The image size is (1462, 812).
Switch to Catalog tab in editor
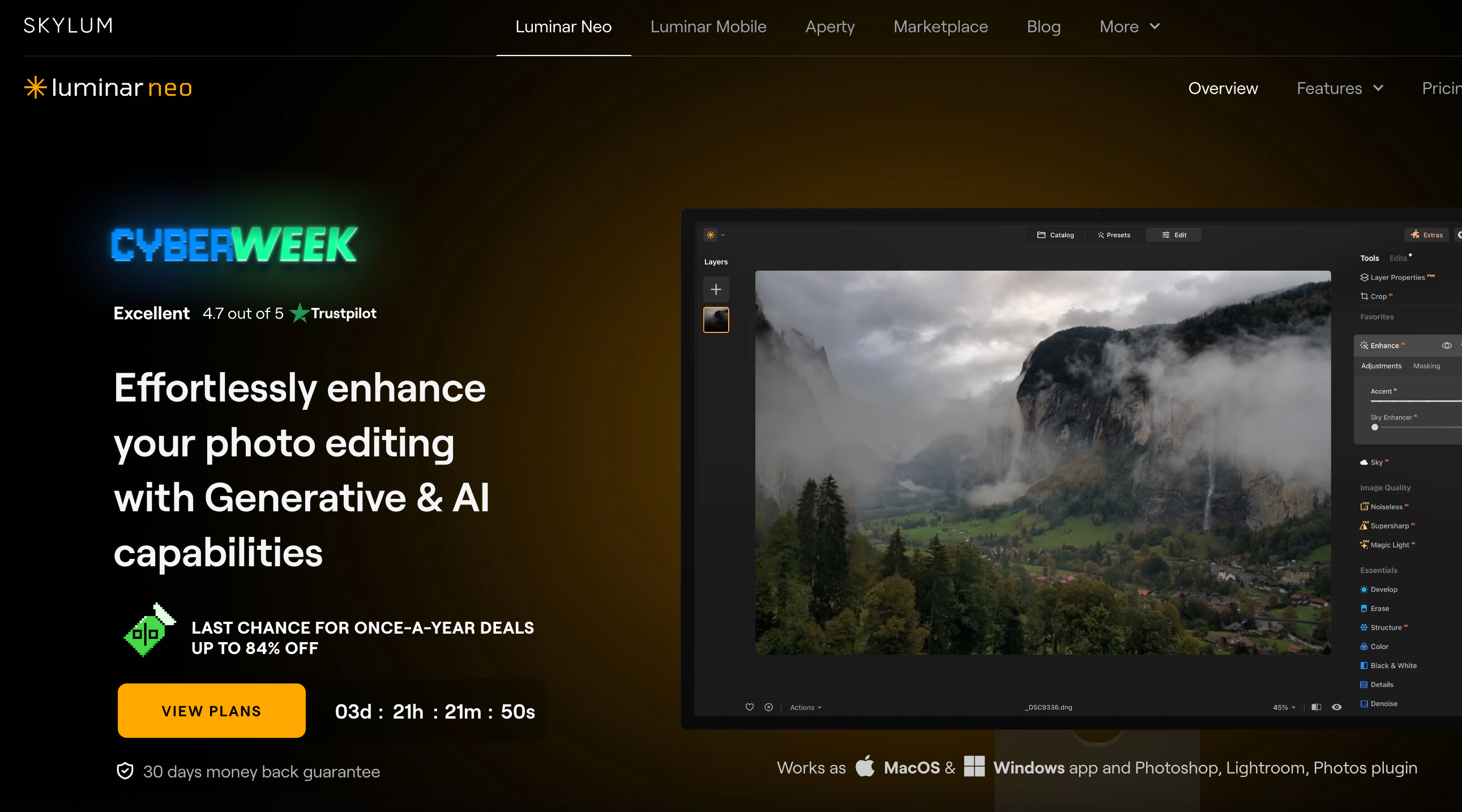[x=1055, y=235]
